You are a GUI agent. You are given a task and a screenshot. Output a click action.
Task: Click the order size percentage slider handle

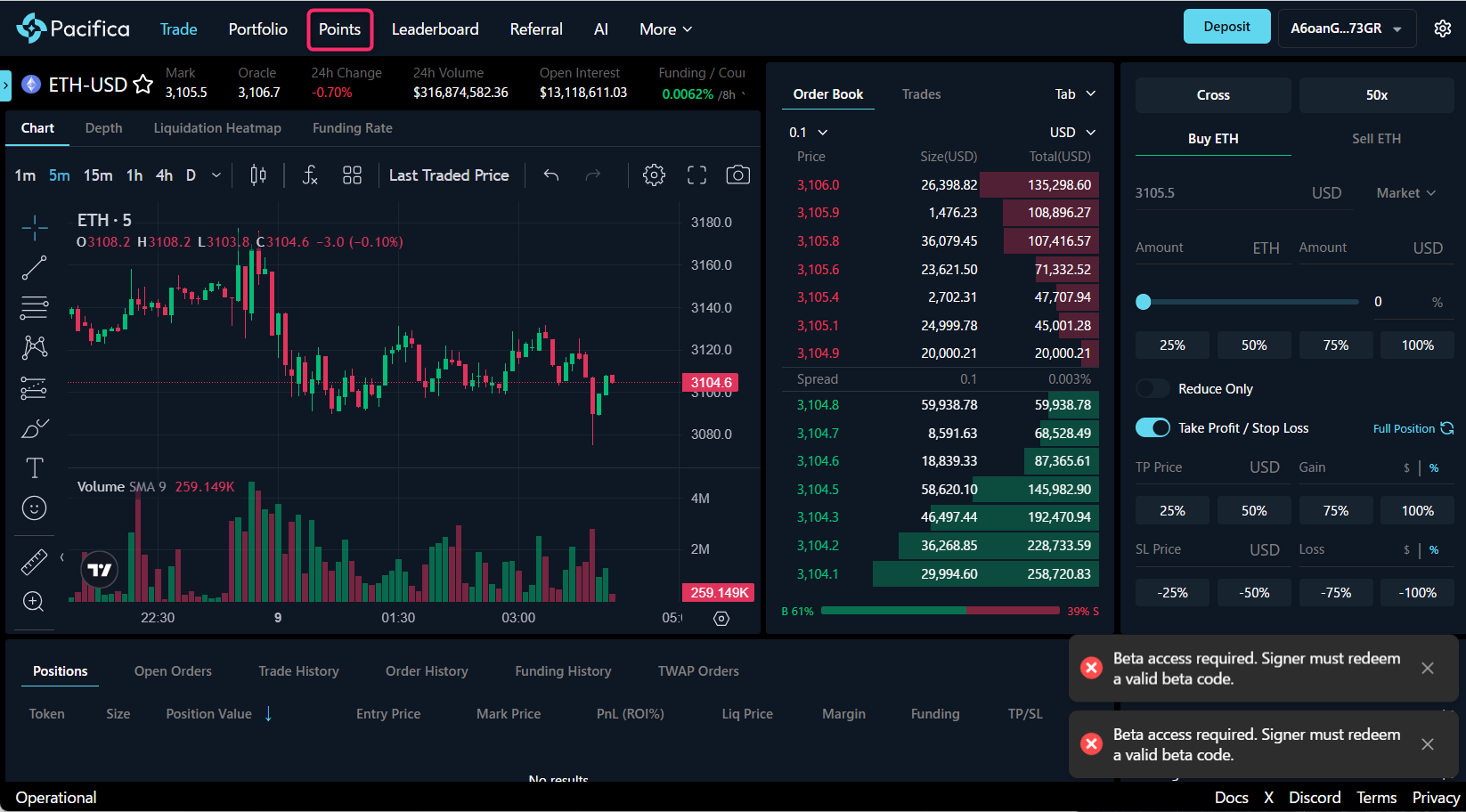click(x=1144, y=302)
